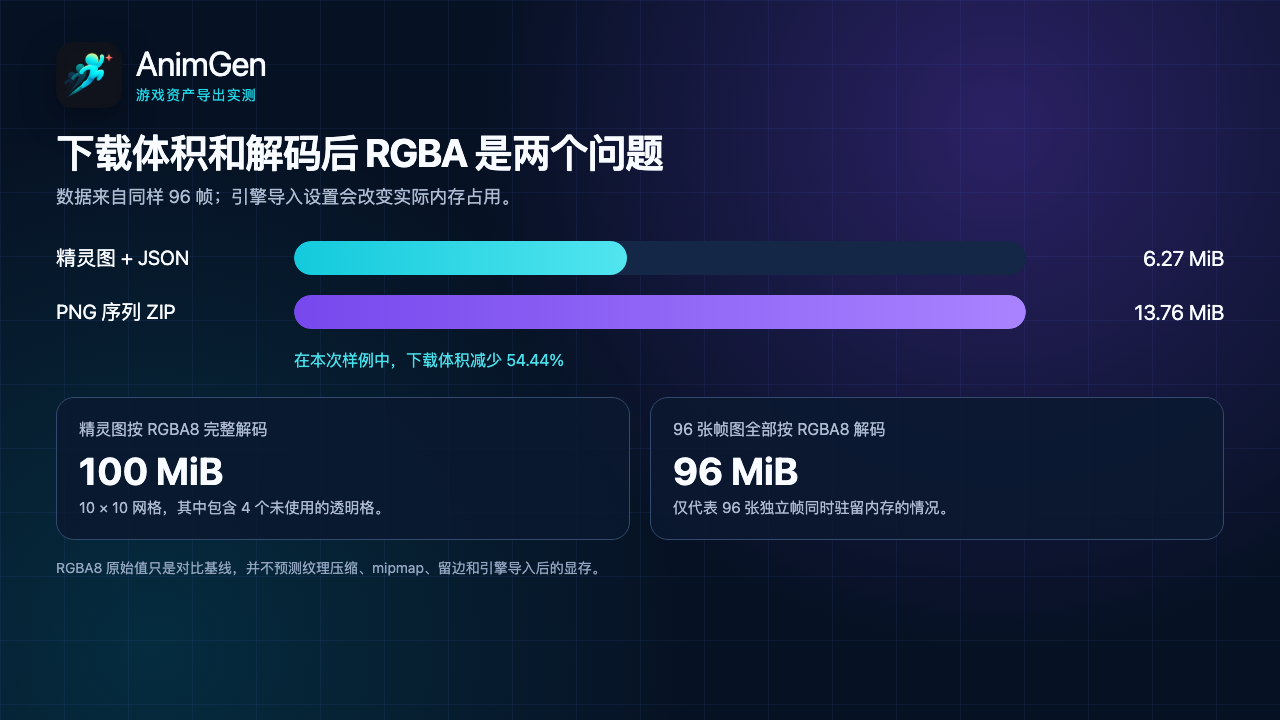Click the 数据来自同样 96 帧 subtitle line

(287, 197)
